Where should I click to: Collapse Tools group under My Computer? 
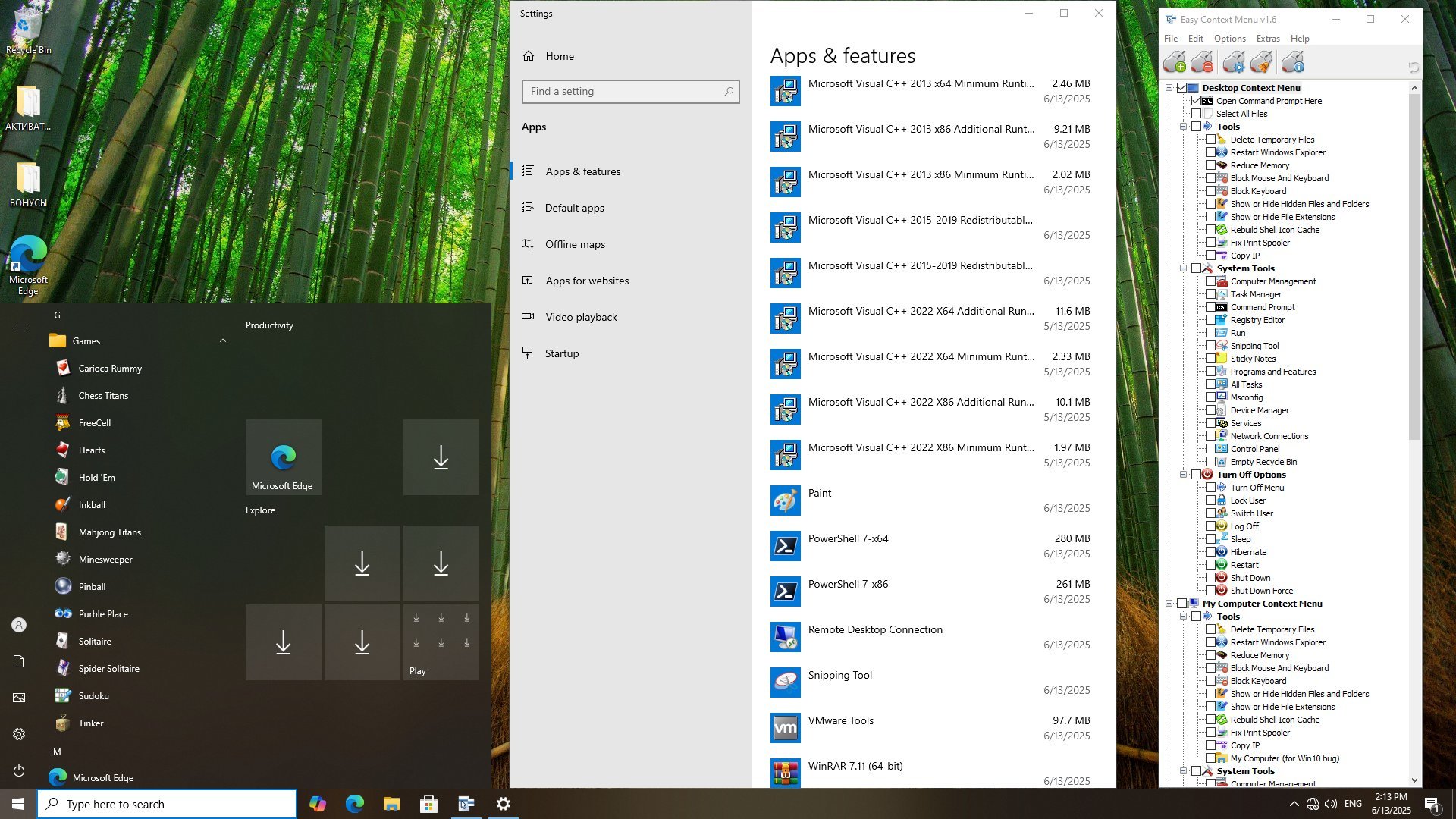tap(1183, 617)
